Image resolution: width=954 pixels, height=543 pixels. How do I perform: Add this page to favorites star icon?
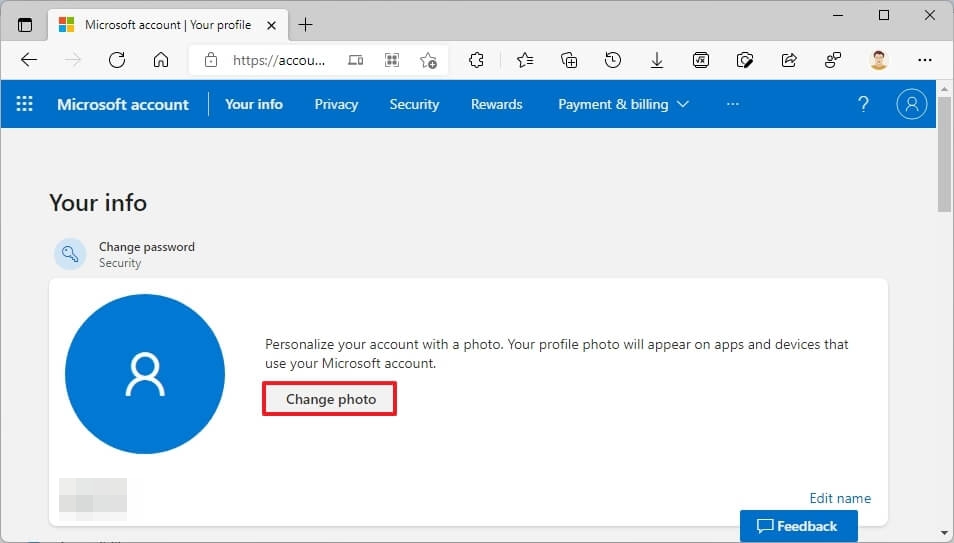[x=428, y=60]
